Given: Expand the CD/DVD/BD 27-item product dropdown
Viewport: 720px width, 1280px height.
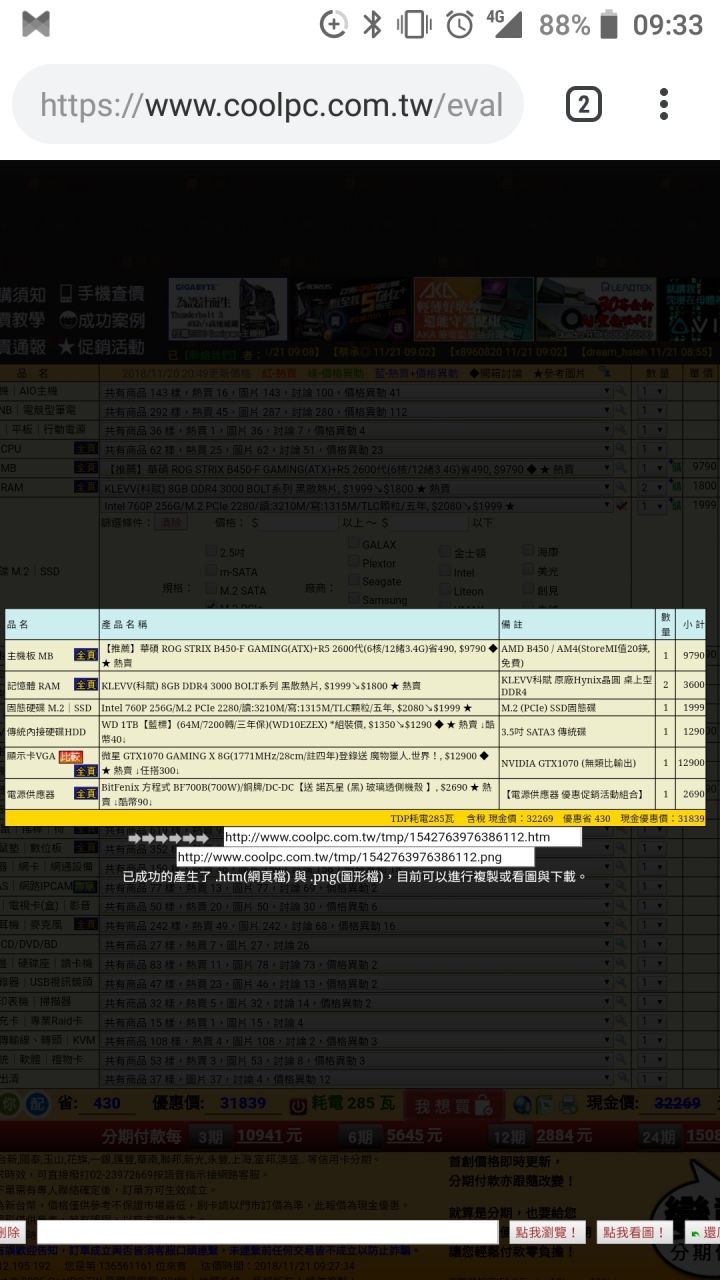Looking at the screenshot, I should 357,945.
